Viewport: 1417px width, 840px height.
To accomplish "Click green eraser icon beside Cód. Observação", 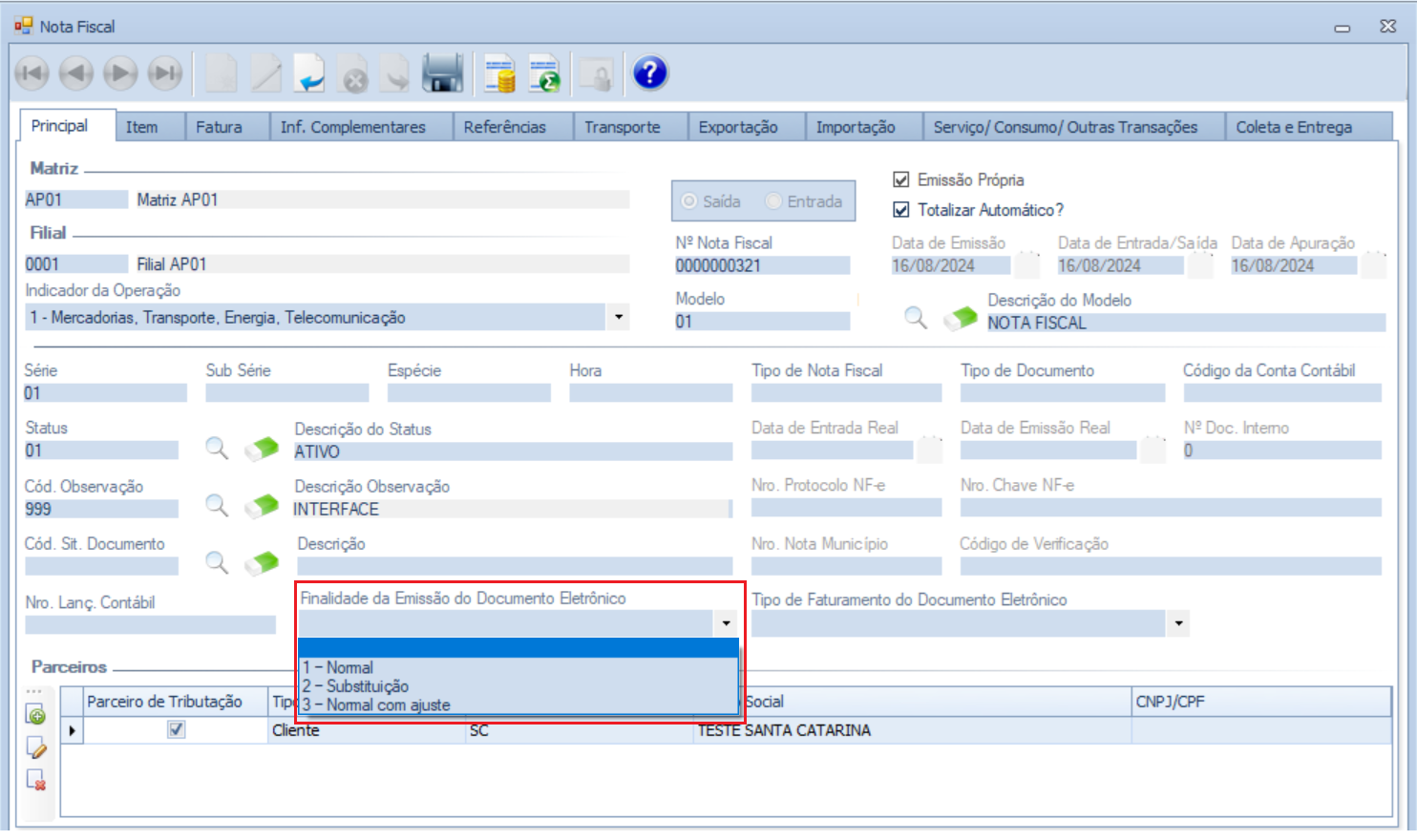I will pyautogui.click(x=262, y=507).
